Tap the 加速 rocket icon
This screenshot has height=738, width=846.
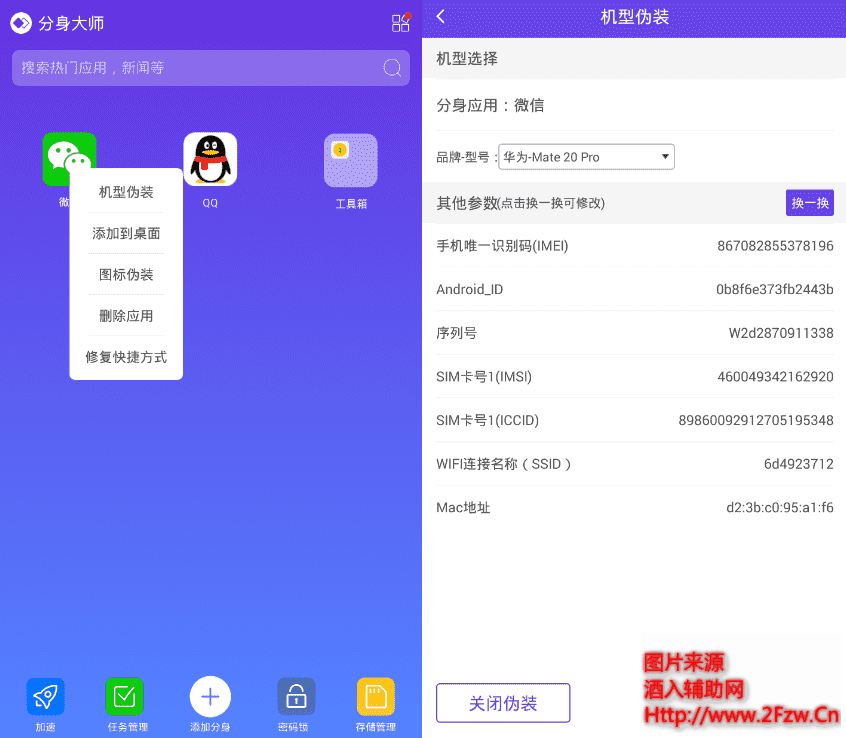tap(45, 696)
